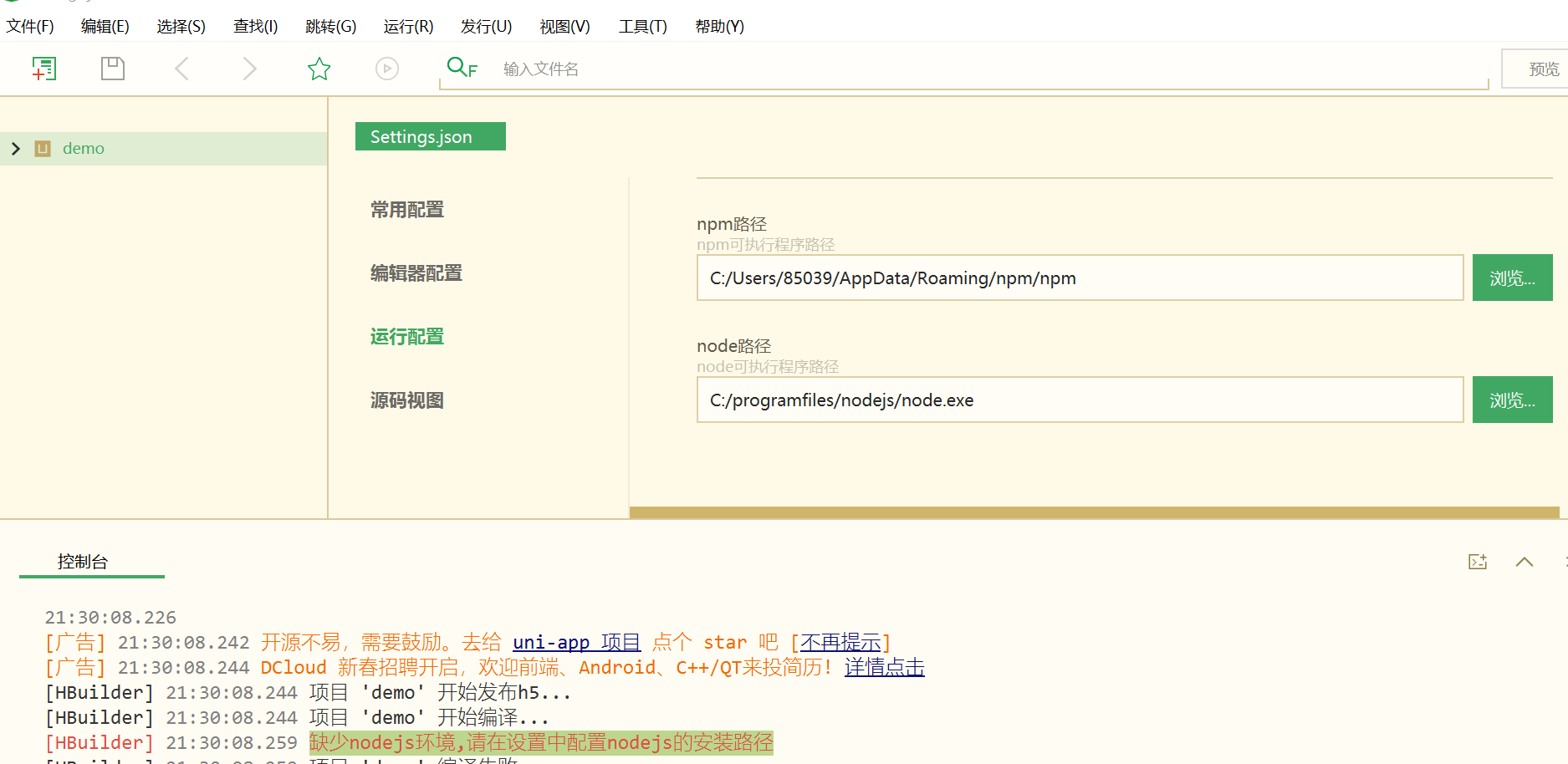Click the node可执行程序路径 description text

[x=768, y=366]
